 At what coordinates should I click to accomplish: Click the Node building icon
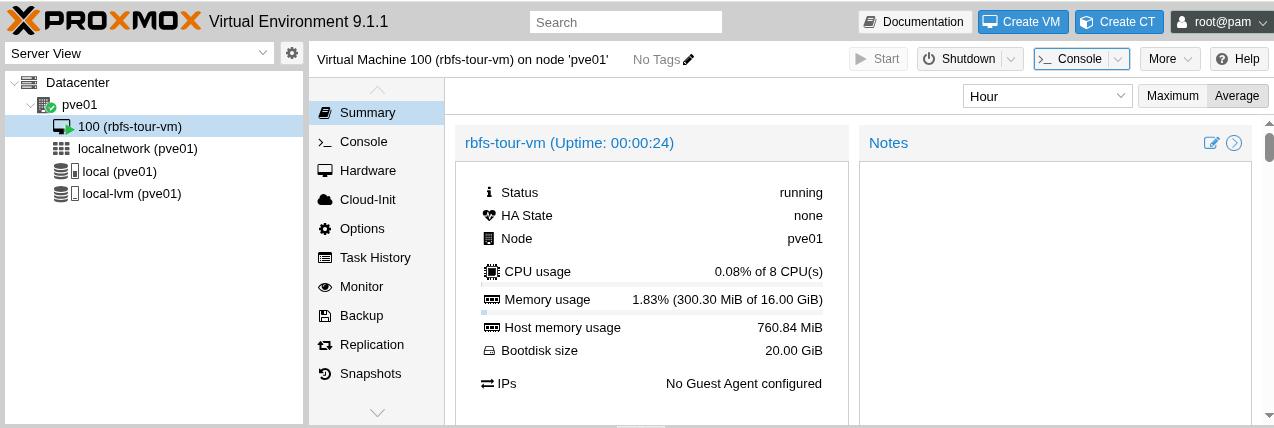(489, 239)
